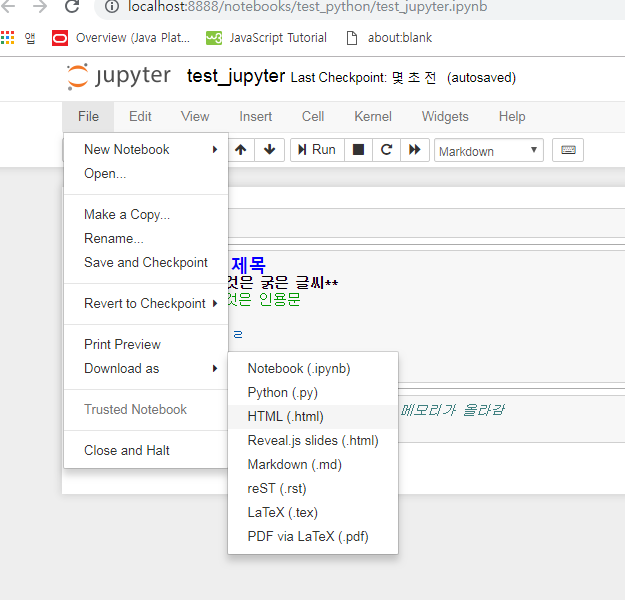Expand the Download as submenu
This screenshot has height=600, width=625.
click(146, 368)
